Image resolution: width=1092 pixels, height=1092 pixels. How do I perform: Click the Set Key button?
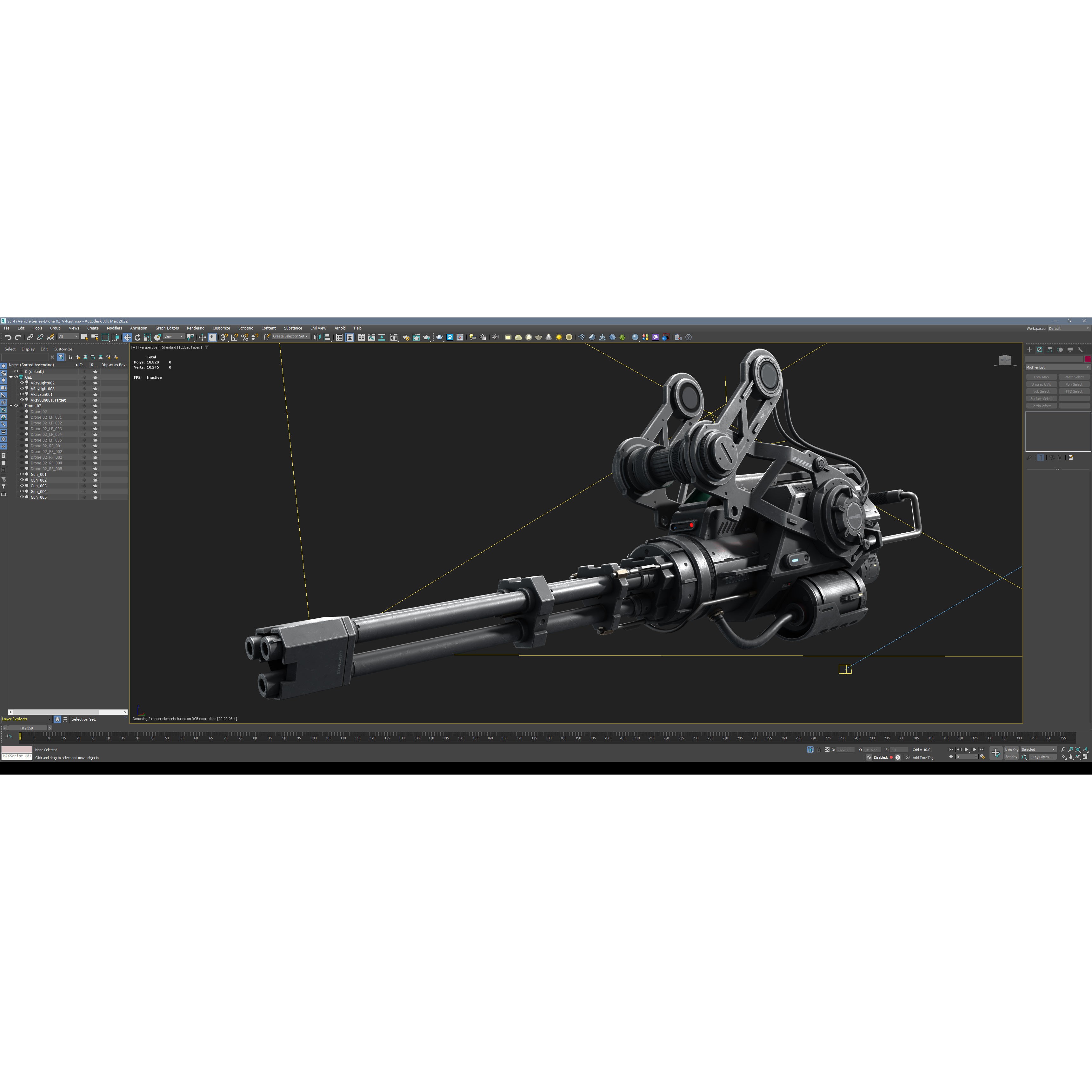pyautogui.click(x=1011, y=757)
